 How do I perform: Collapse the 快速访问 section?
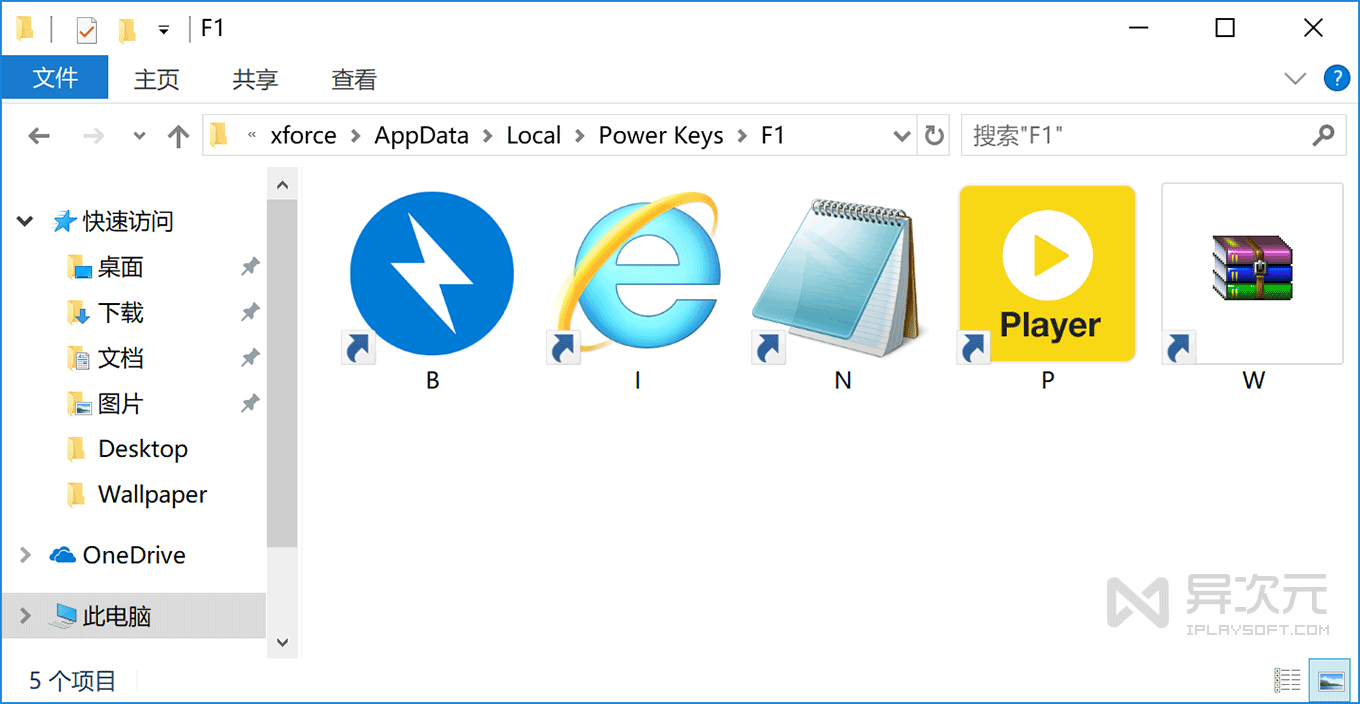(x=23, y=221)
